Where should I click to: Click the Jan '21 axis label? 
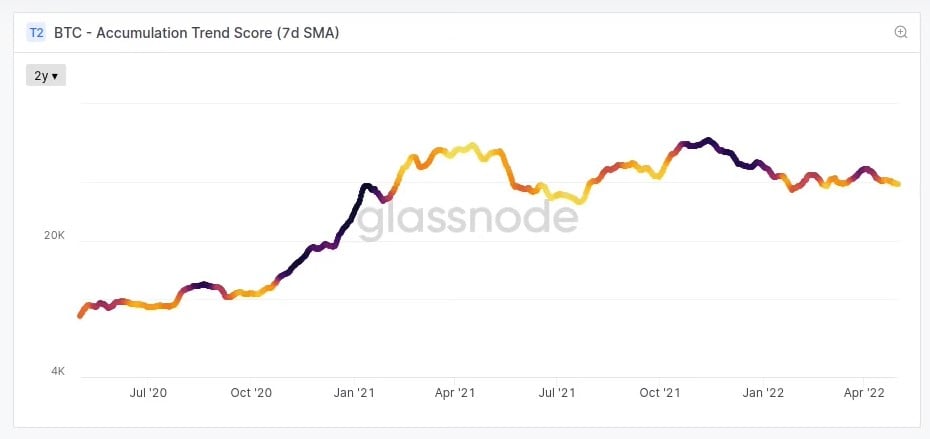pyautogui.click(x=353, y=393)
